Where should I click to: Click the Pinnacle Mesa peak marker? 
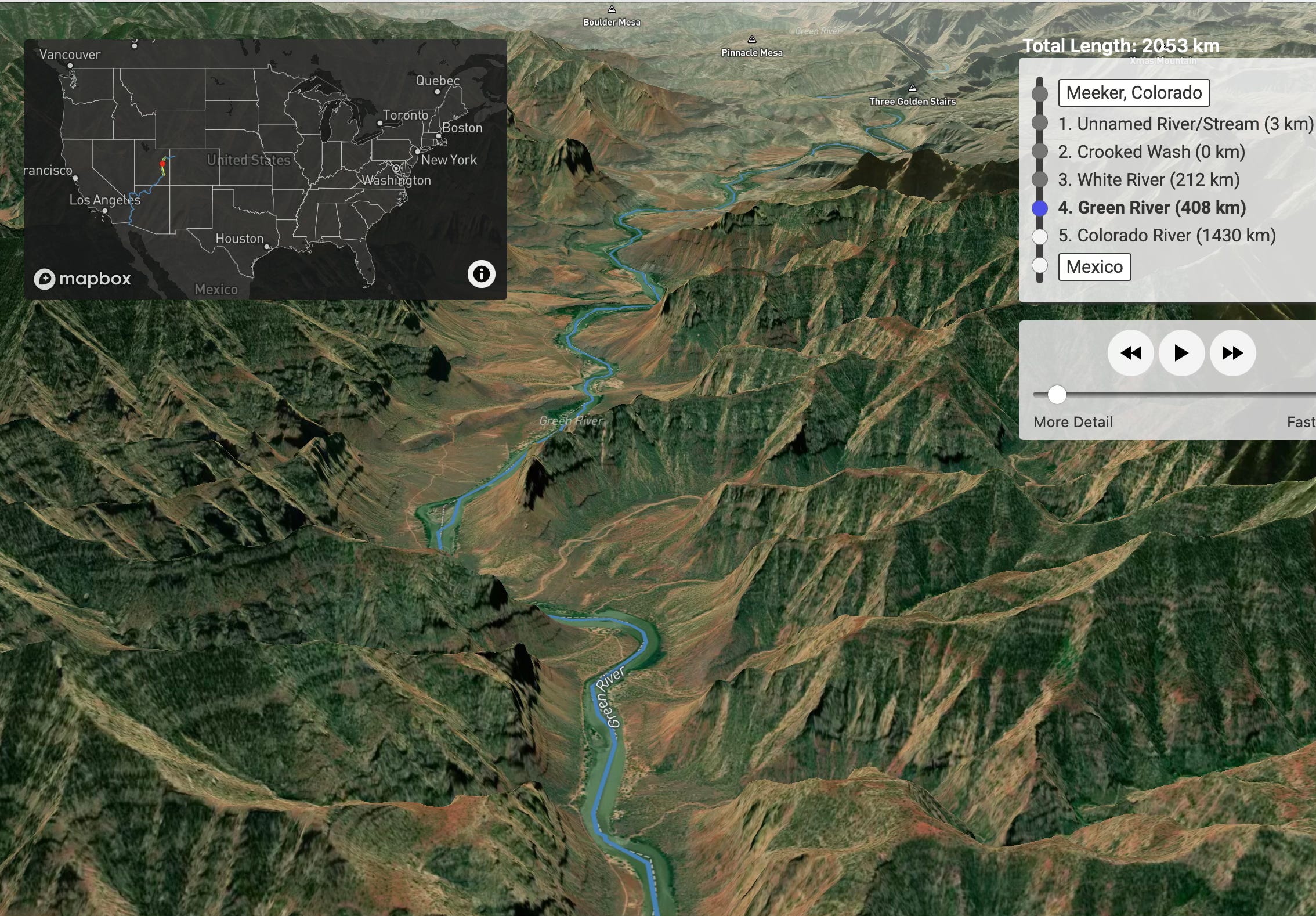pos(752,39)
